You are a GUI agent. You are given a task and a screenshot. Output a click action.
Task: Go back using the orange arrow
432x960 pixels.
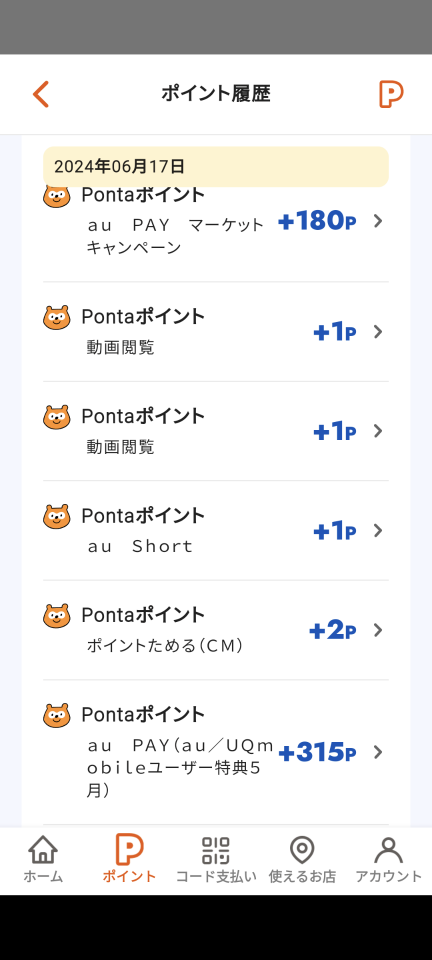pos(40,94)
